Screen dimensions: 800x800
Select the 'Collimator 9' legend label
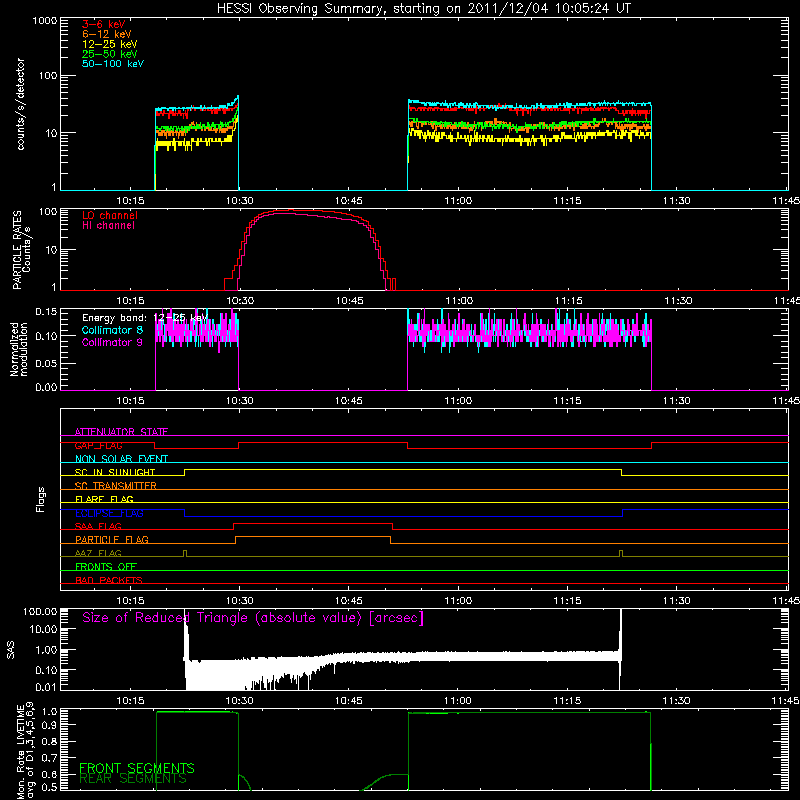click(x=112, y=342)
